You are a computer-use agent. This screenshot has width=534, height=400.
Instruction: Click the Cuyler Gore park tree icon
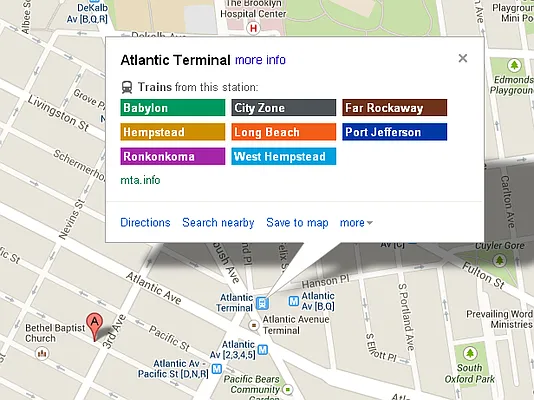coord(500,261)
